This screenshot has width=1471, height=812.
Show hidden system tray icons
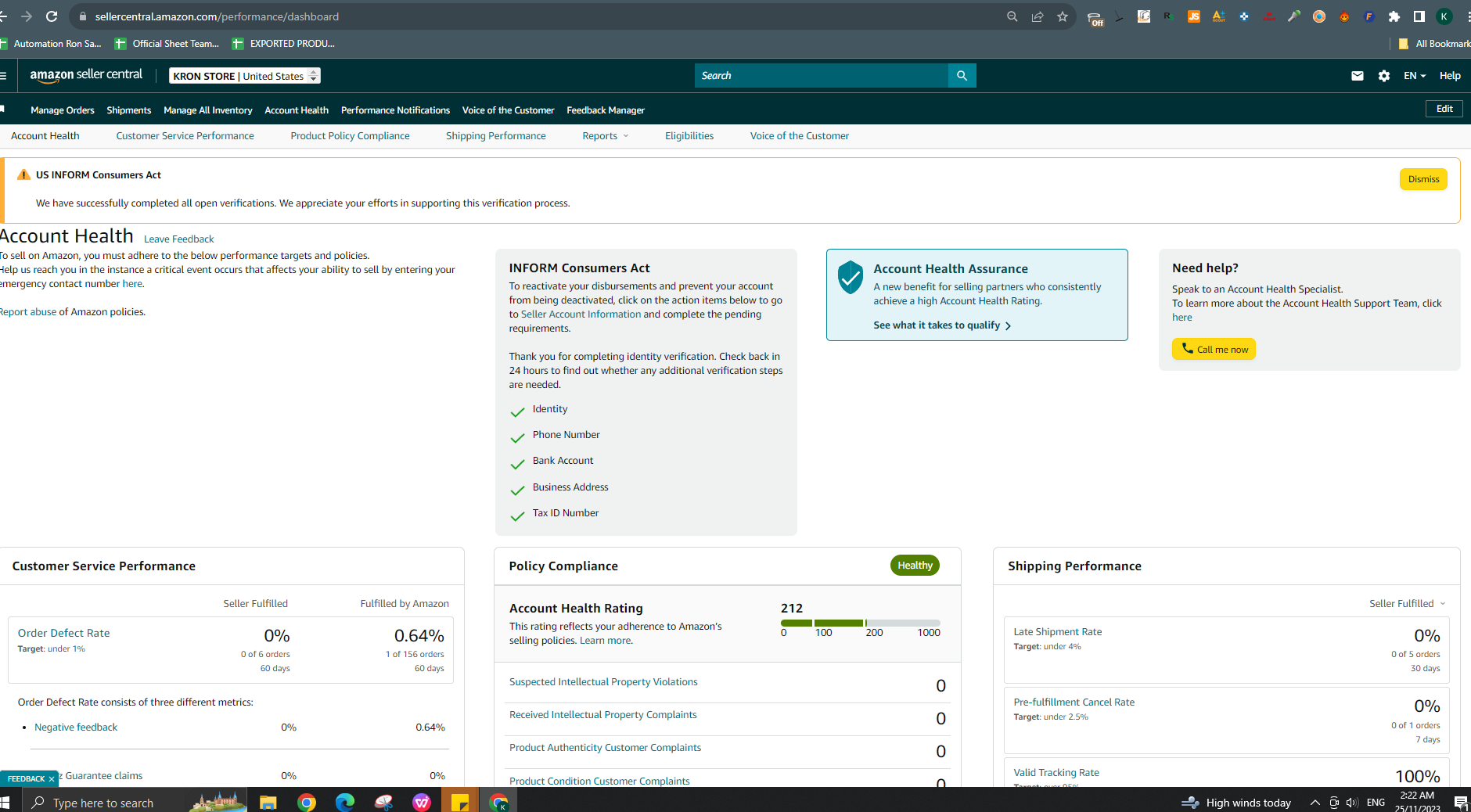tap(1315, 803)
